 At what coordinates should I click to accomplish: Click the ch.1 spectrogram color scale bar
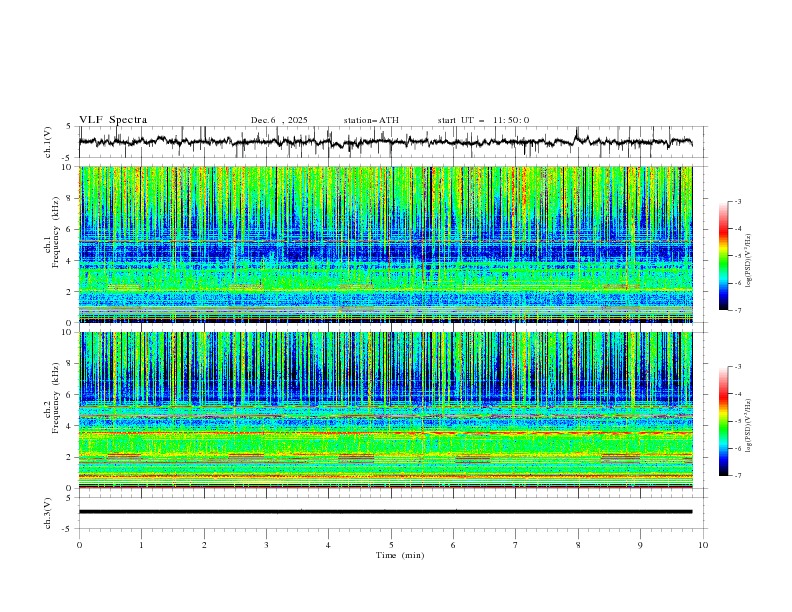(x=724, y=256)
